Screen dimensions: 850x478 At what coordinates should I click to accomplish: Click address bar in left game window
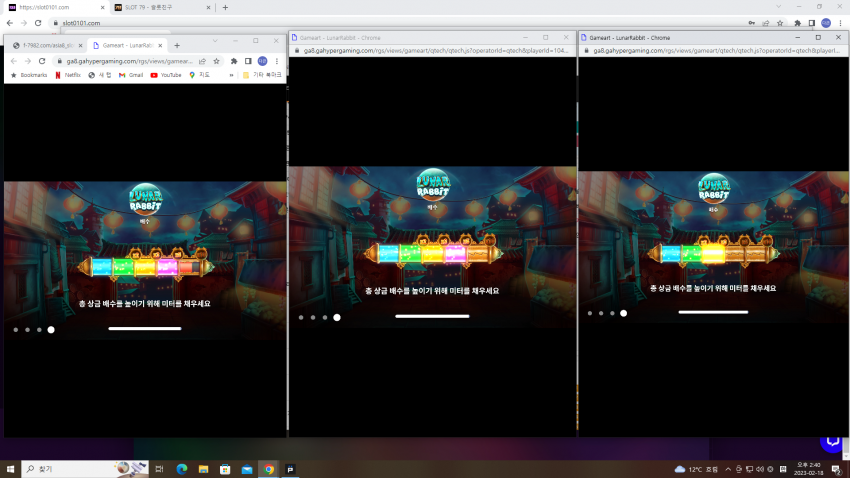coord(129,61)
